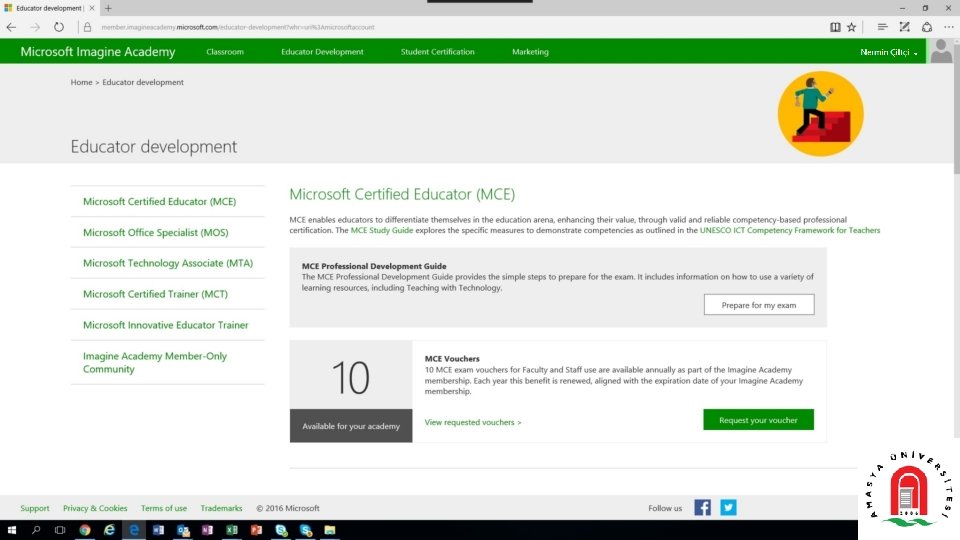Click the Microsoft Imagine Academy logo text
Image resolution: width=960 pixels, height=540 pixels.
(97, 51)
